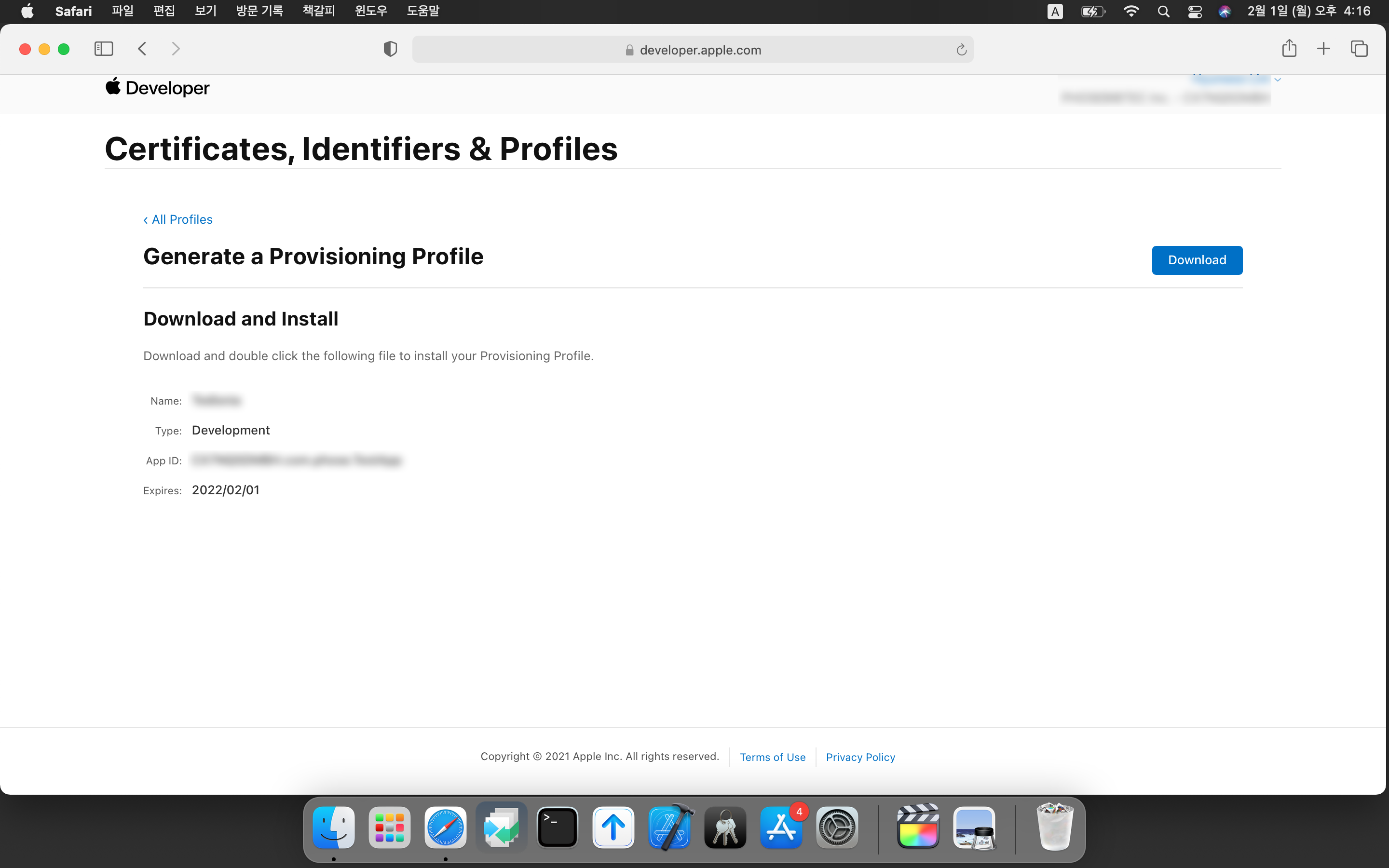Show the tab overview icon
The height and width of the screenshot is (868, 1389).
click(x=1359, y=49)
